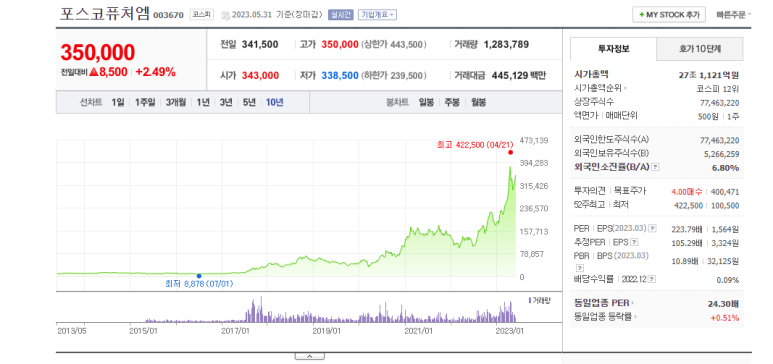Click help icon next to 외국인소진율(B/A)
The image size is (773, 364).
(655, 167)
